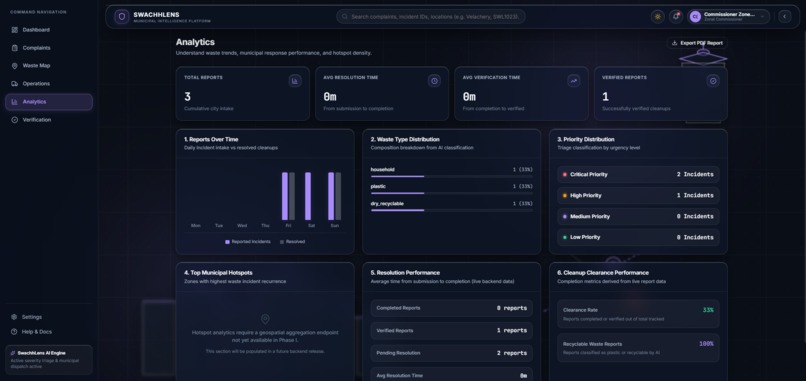Click the Verification checkmark circle icon
This screenshot has height=381, width=806.
point(14,120)
